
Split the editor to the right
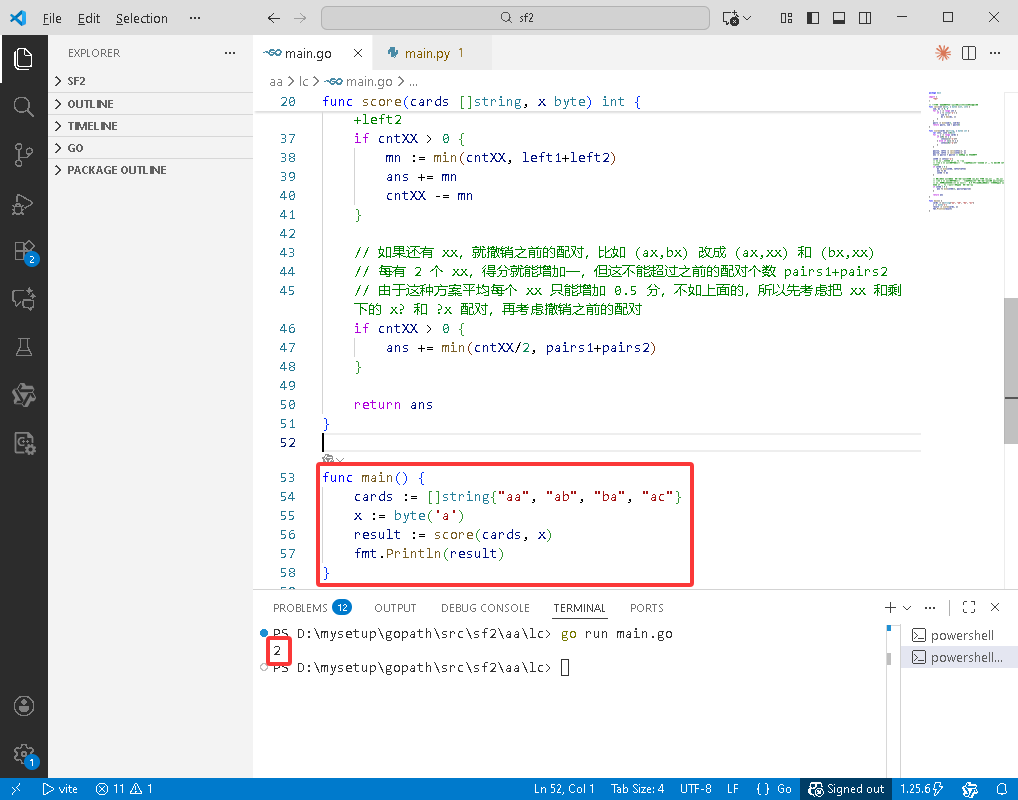coord(969,53)
